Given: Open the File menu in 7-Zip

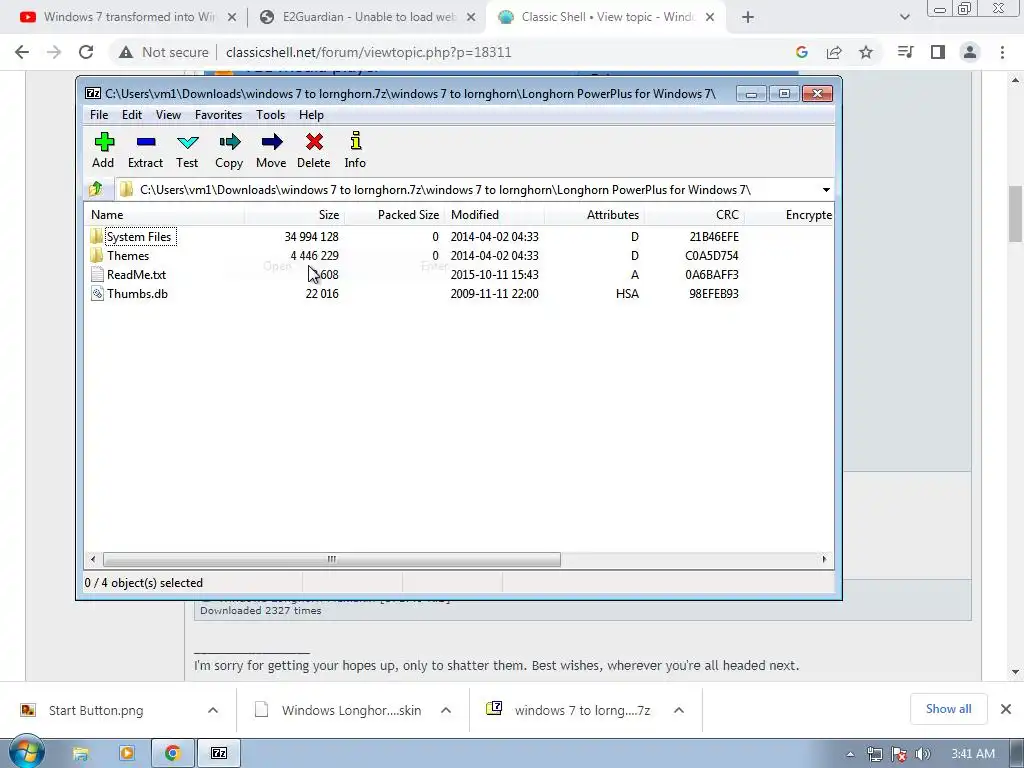Looking at the screenshot, I should 99,115.
